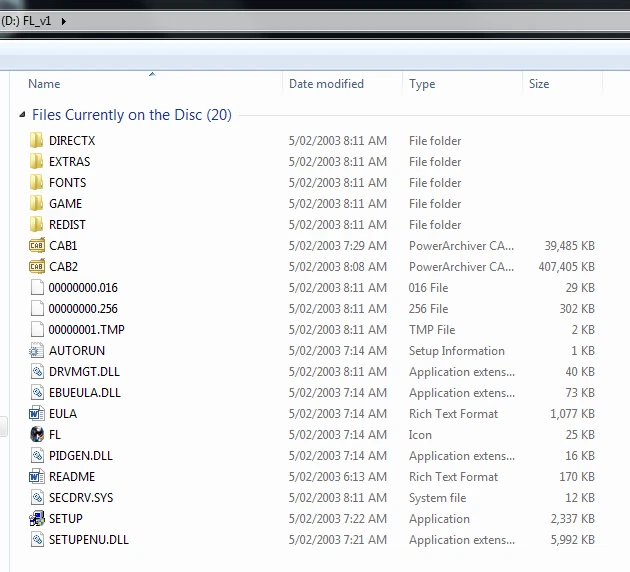Click the Icon type text in FL row

[x=420, y=435]
